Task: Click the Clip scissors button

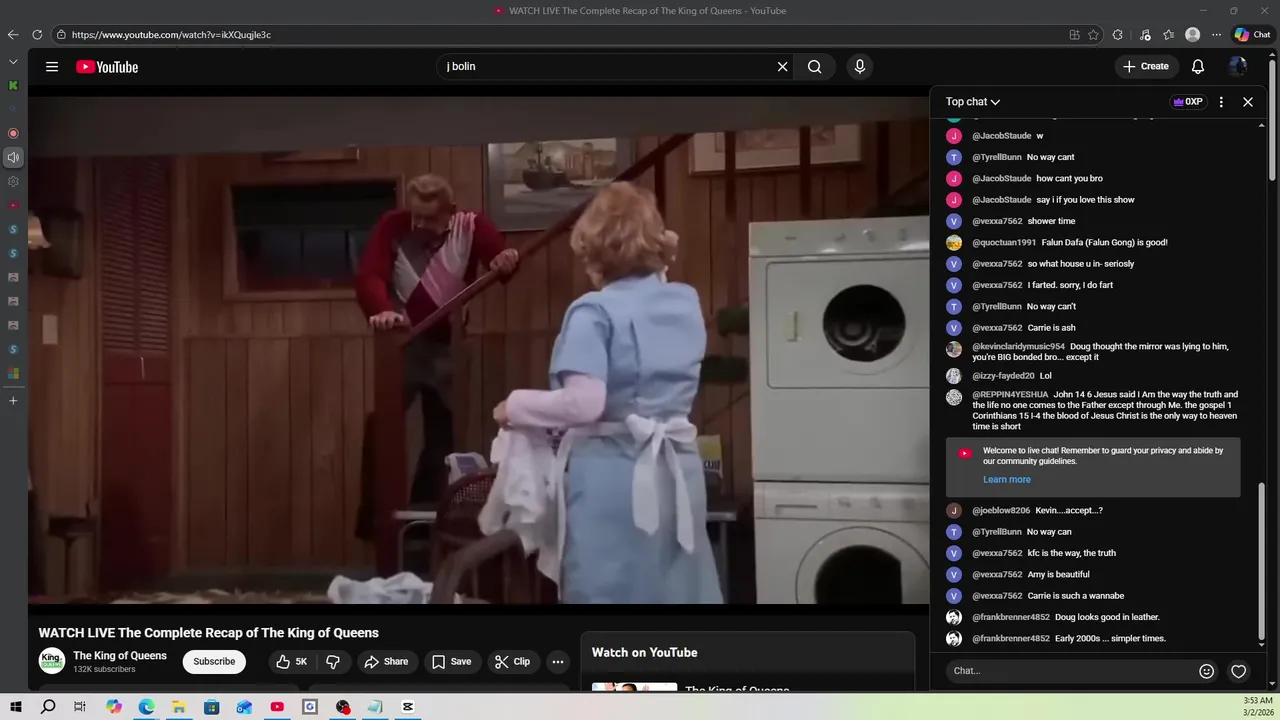Action: (512, 661)
